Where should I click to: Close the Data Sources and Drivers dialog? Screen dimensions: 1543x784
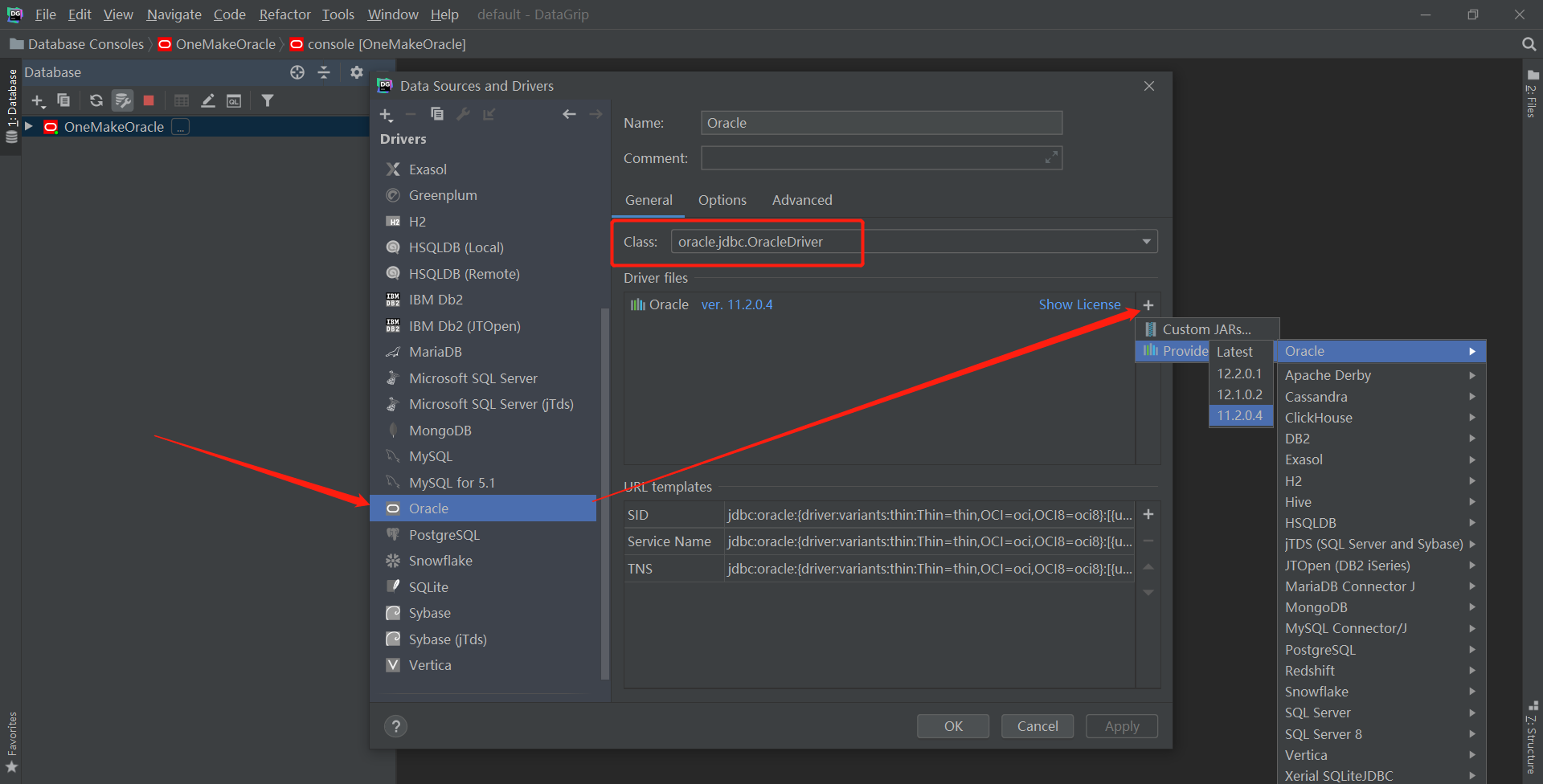click(1149, 86)
